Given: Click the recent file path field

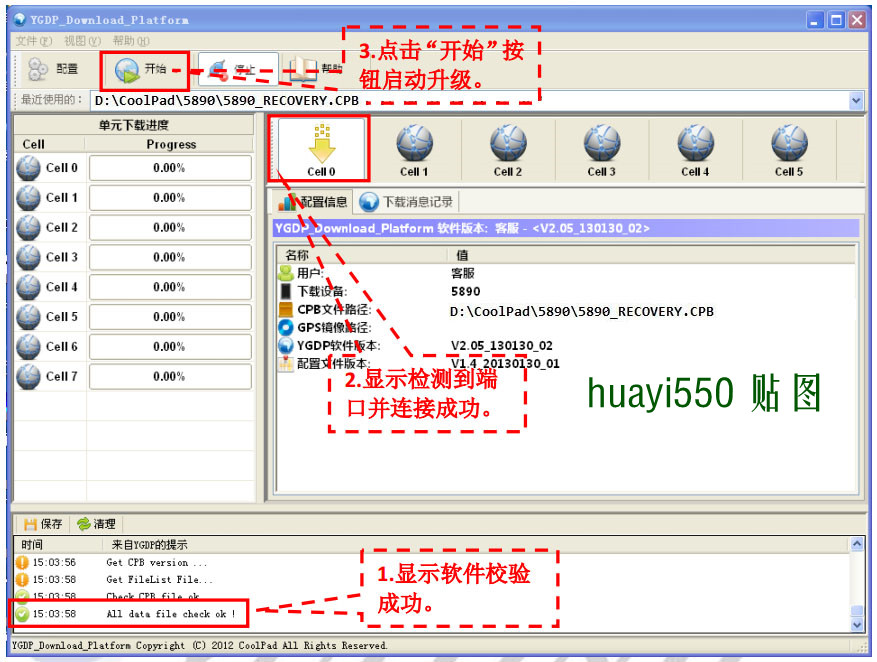Looking at the screenshot, I should click(x=470, y=101).
